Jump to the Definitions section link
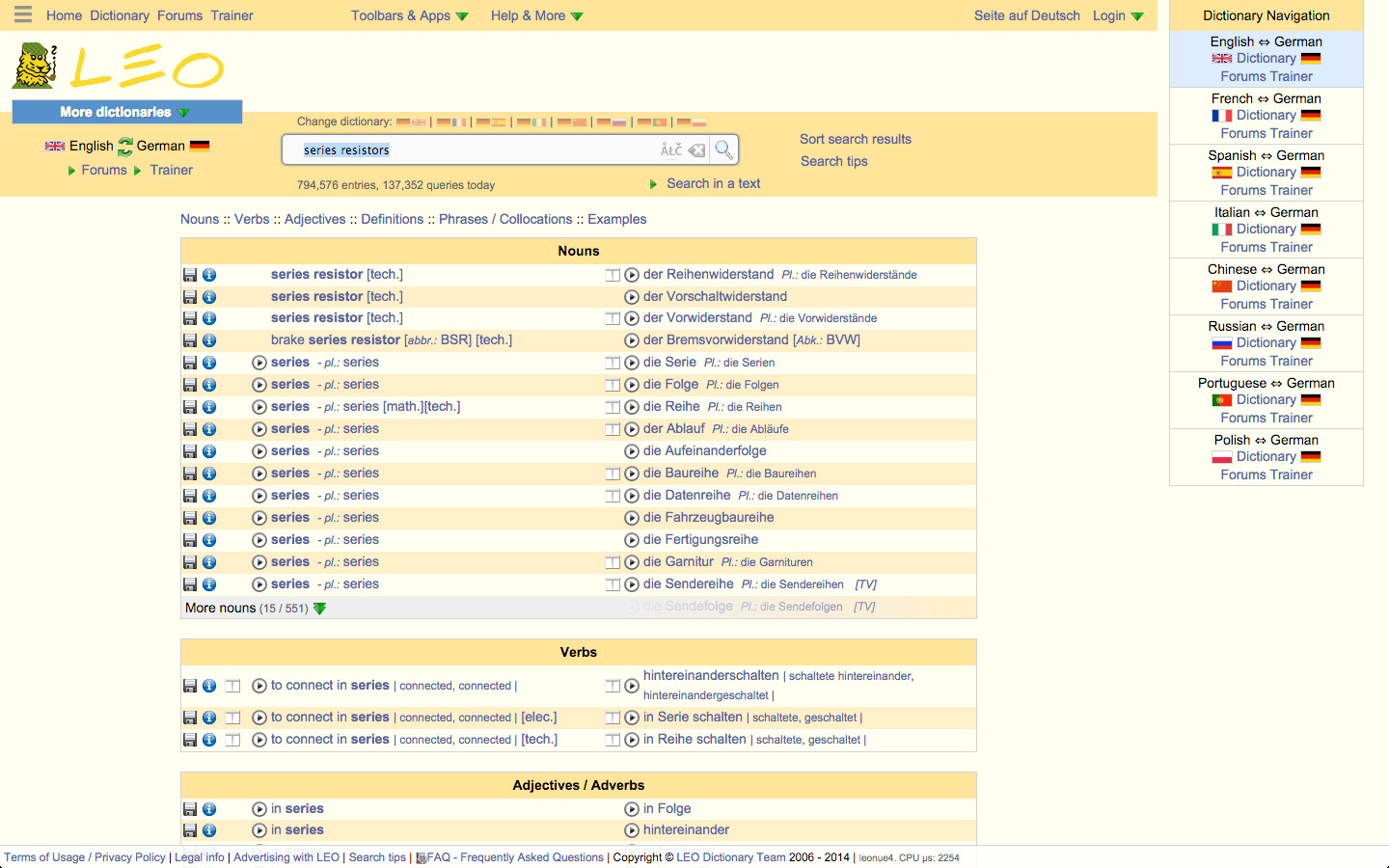The width and height of the screenshot is (1389, 868). click(x=392, y=219)
